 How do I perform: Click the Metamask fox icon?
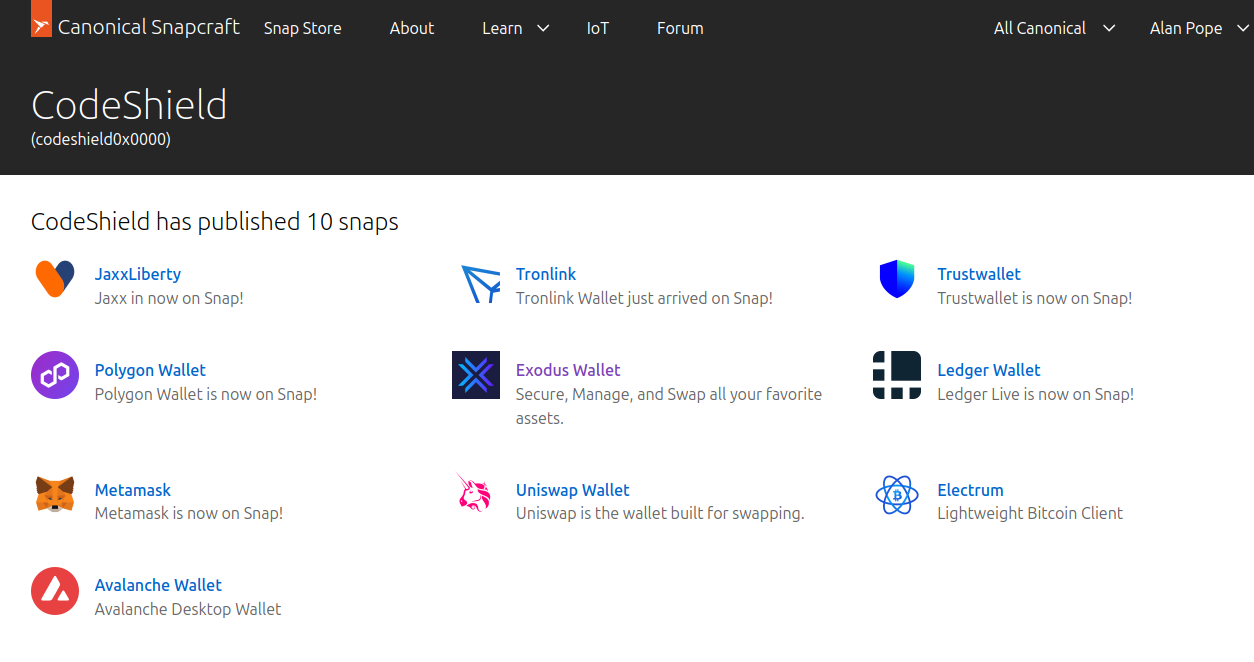[x=55, y=495]
